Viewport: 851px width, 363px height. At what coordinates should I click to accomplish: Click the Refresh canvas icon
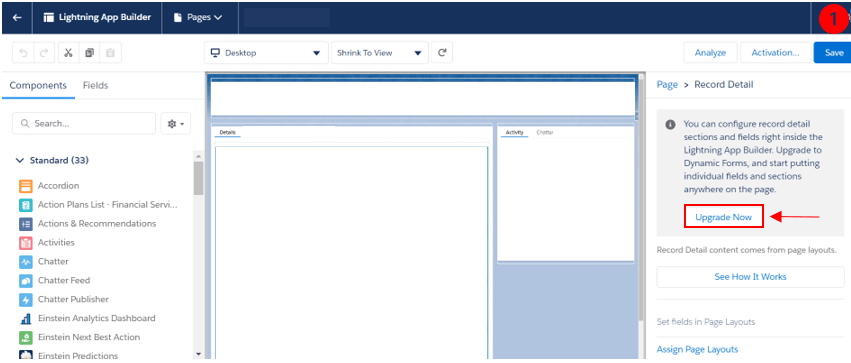442,53
